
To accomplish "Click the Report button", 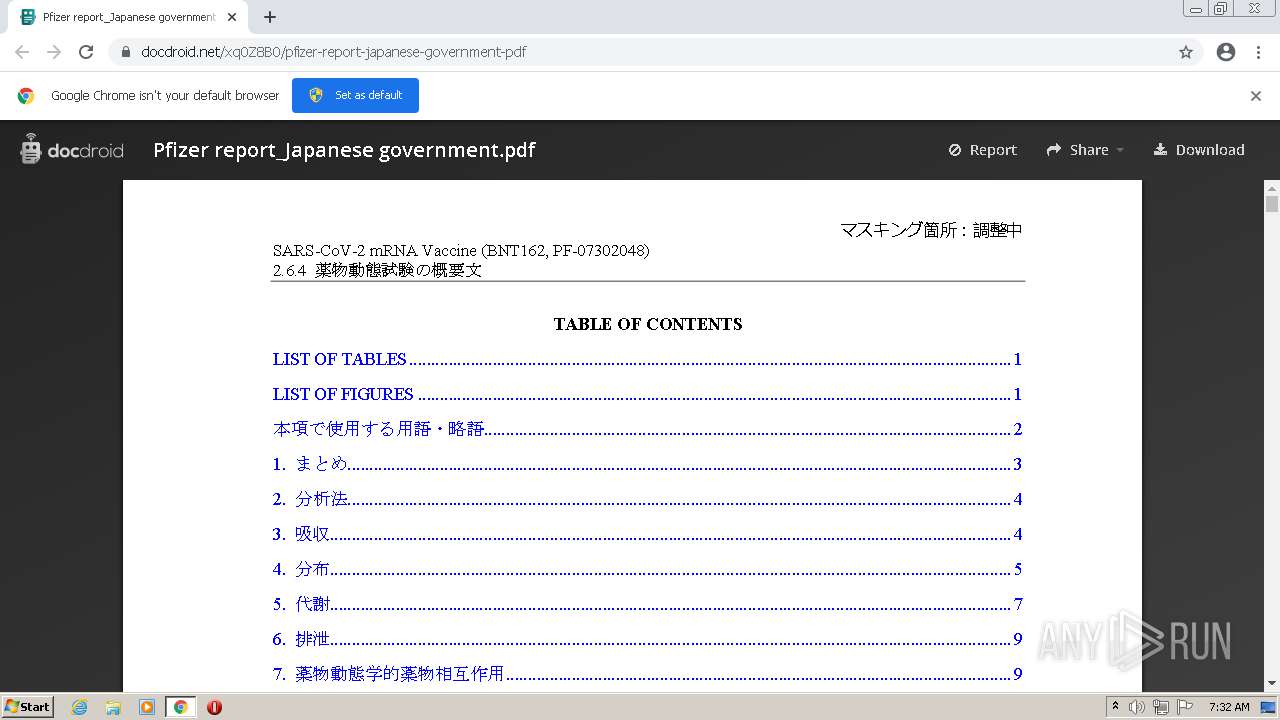I will (x=982, y=150).
